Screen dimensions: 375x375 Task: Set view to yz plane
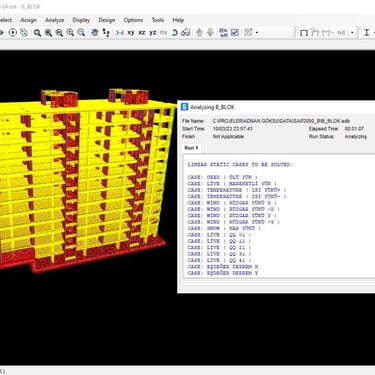(153, 32)
